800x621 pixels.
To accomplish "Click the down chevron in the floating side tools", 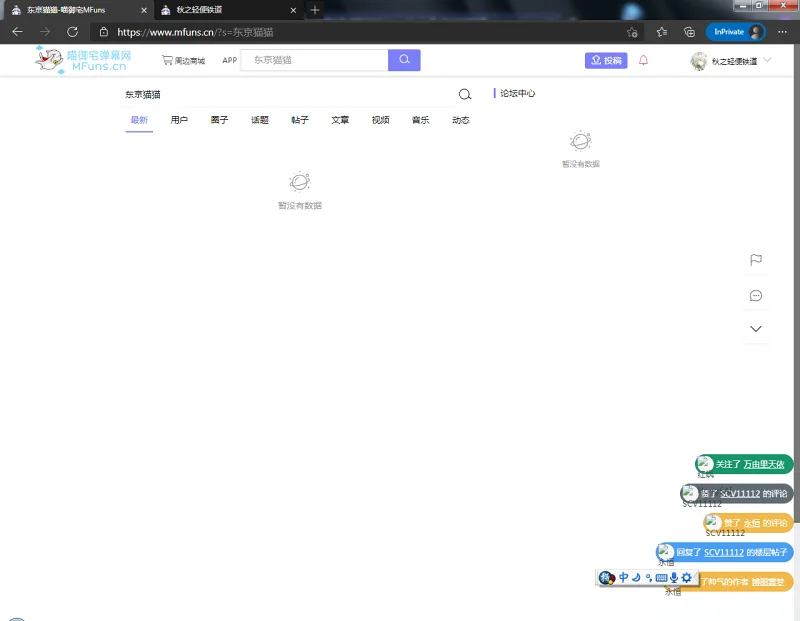I will point(756,329).
